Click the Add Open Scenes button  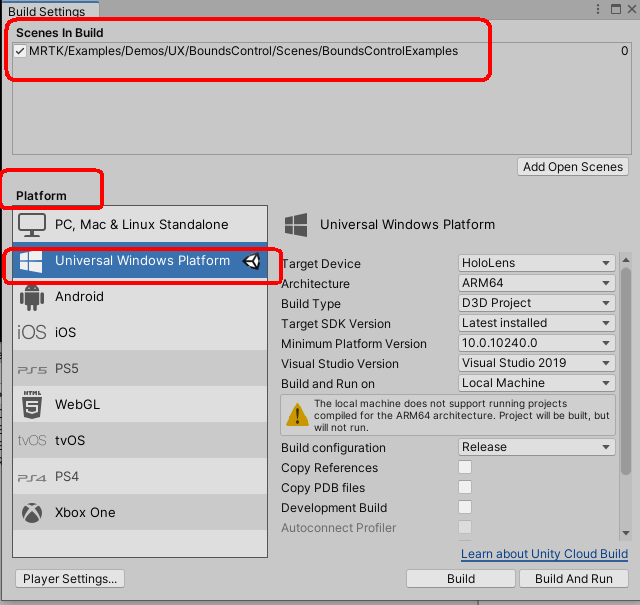coord(573,167)
